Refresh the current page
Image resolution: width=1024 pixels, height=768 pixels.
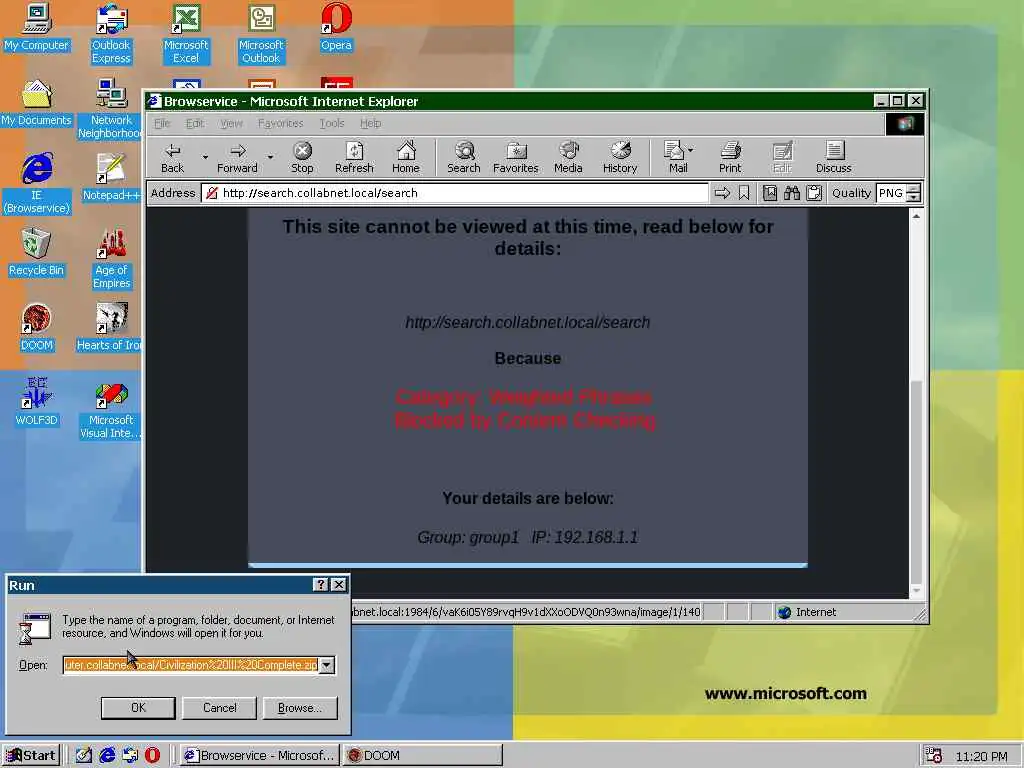(354, 157)
